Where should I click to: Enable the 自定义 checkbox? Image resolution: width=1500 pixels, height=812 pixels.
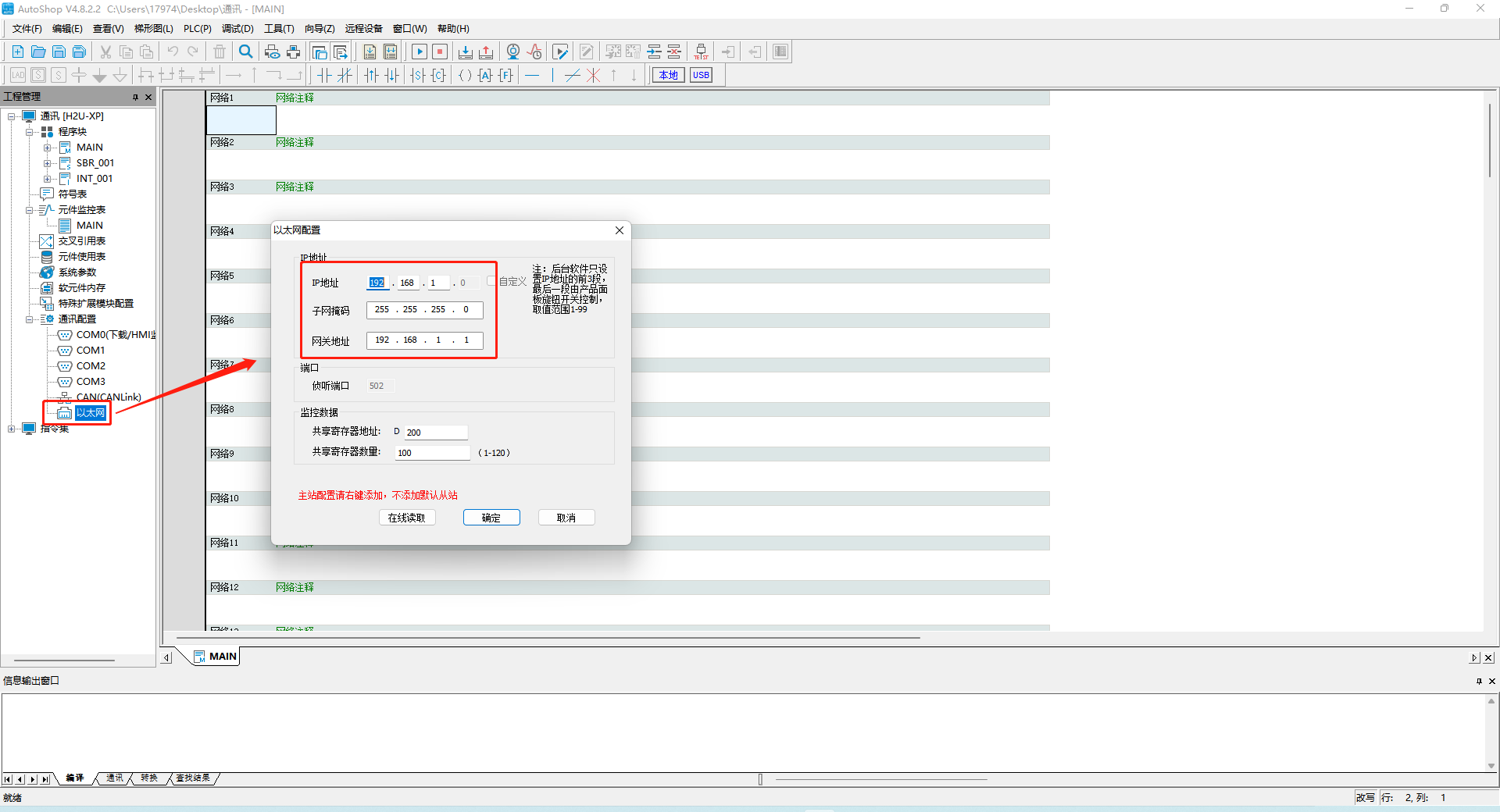(x=491, y=281)
